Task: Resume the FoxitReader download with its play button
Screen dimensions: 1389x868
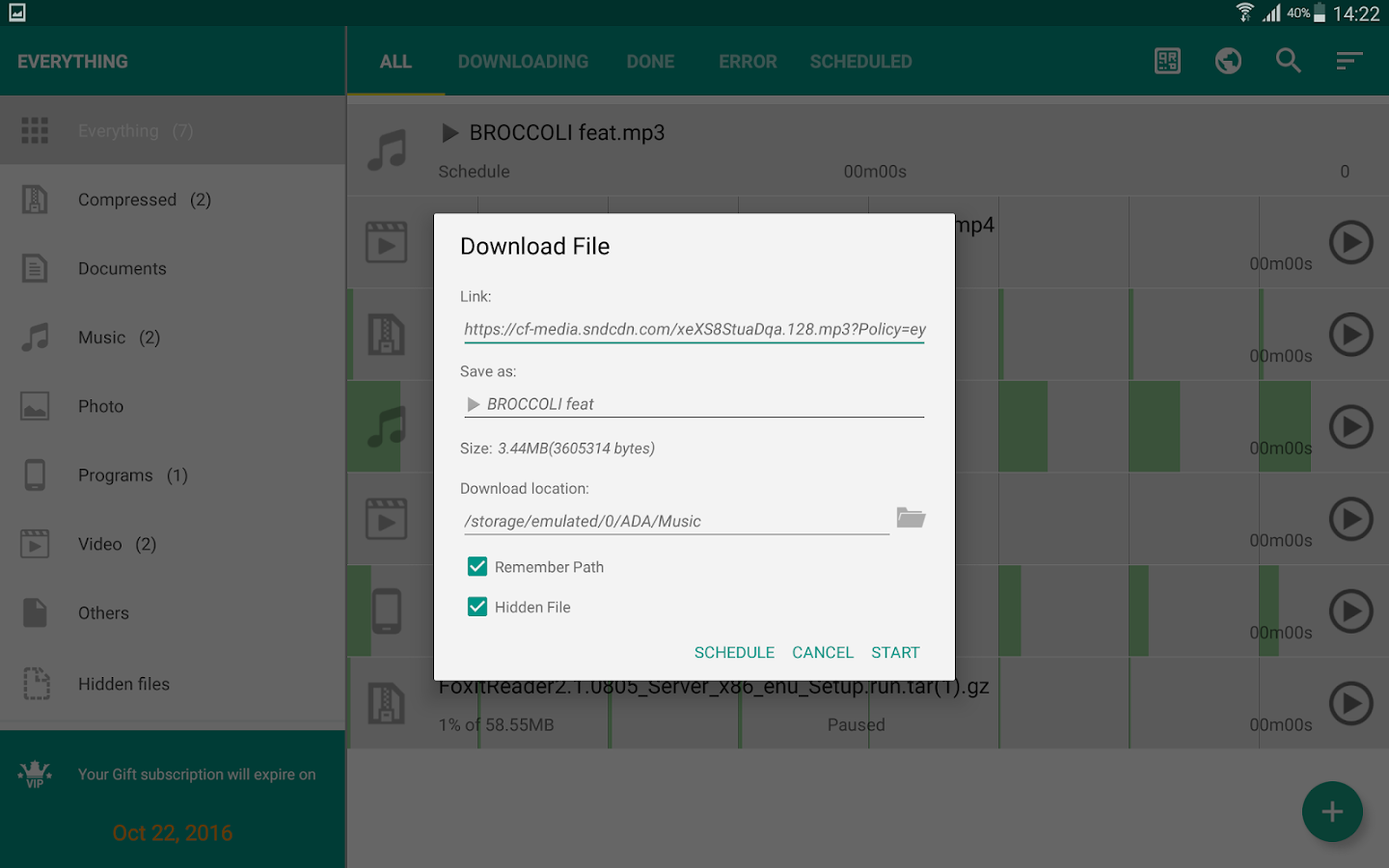Action: 1351,703
